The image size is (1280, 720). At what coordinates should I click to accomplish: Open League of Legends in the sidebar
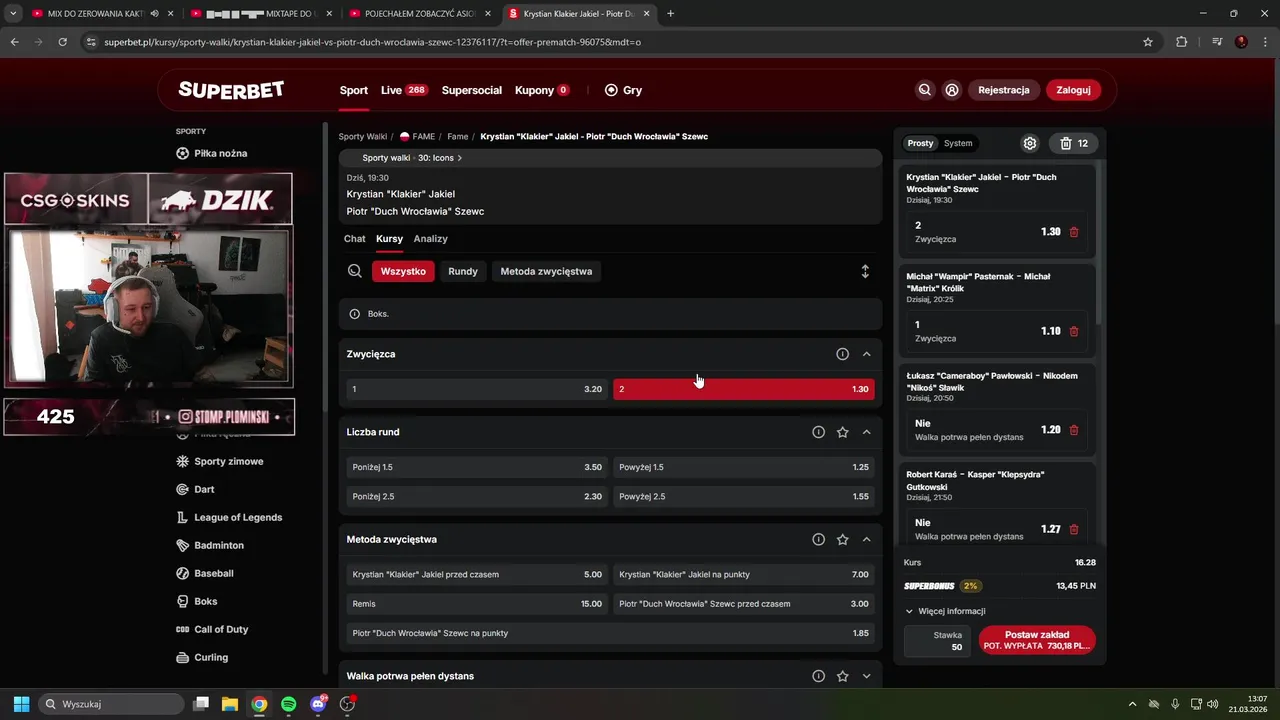tap(228, 517)
